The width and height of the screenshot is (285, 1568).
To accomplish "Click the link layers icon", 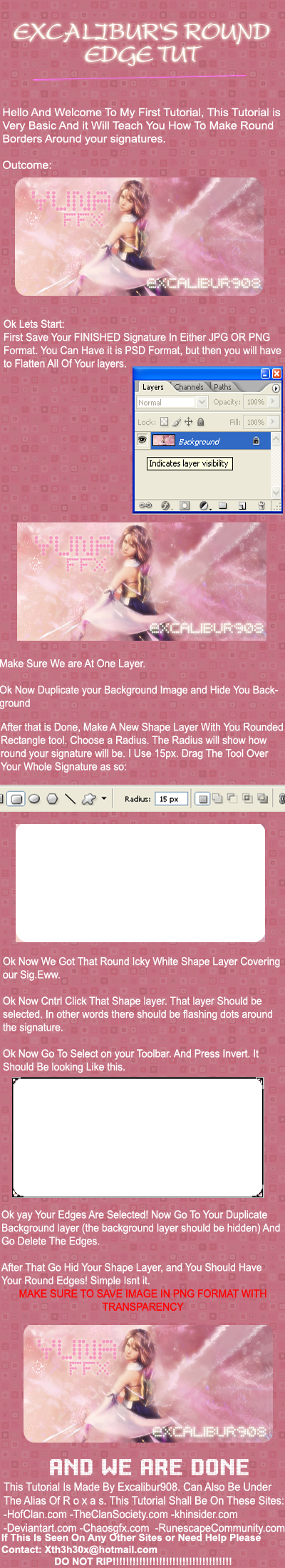I will pos(145,505).
